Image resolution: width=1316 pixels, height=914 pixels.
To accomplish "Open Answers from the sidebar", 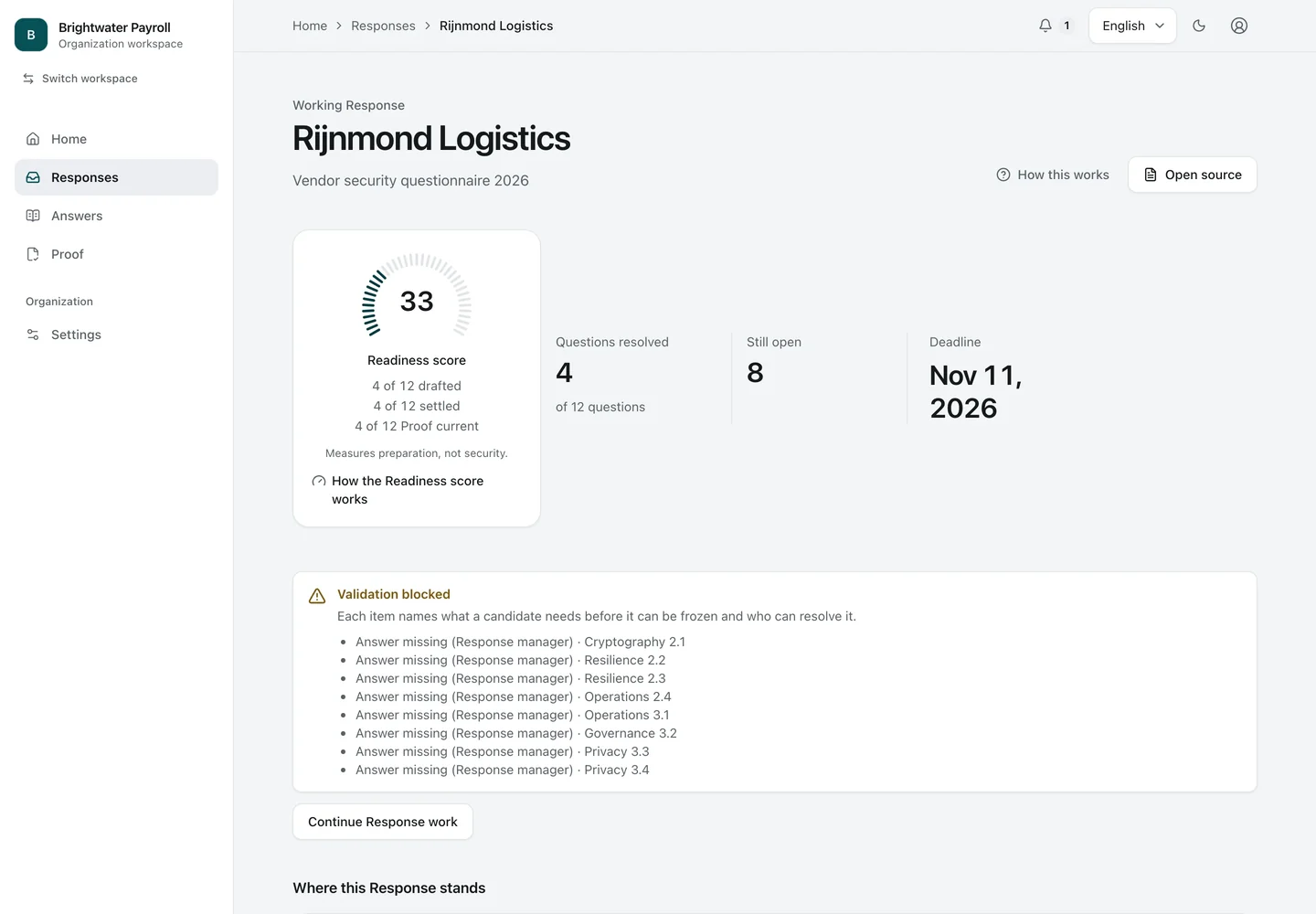I will (116, 216).
